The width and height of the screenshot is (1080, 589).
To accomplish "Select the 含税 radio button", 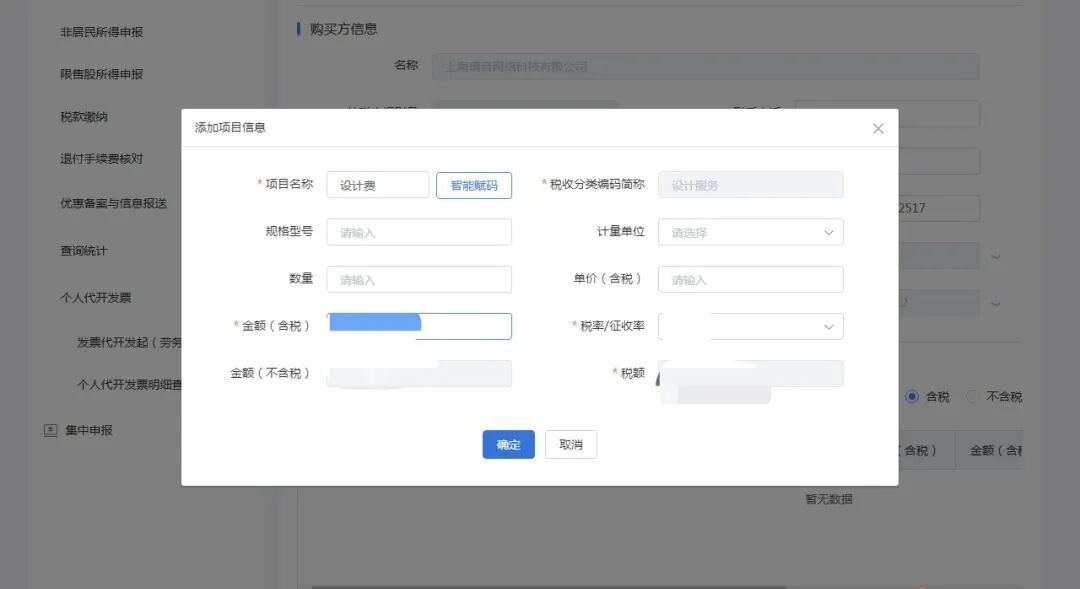I will tap(912, 397).
